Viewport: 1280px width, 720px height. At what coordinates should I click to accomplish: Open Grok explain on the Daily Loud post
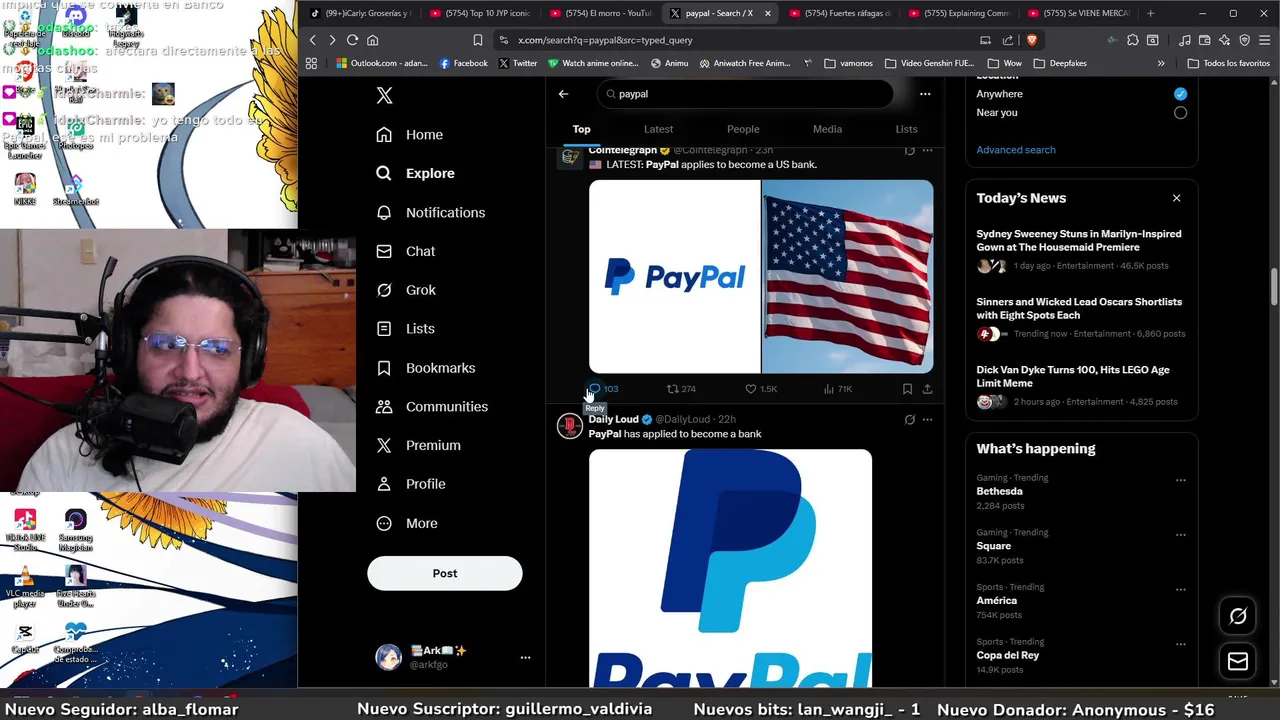909,420
